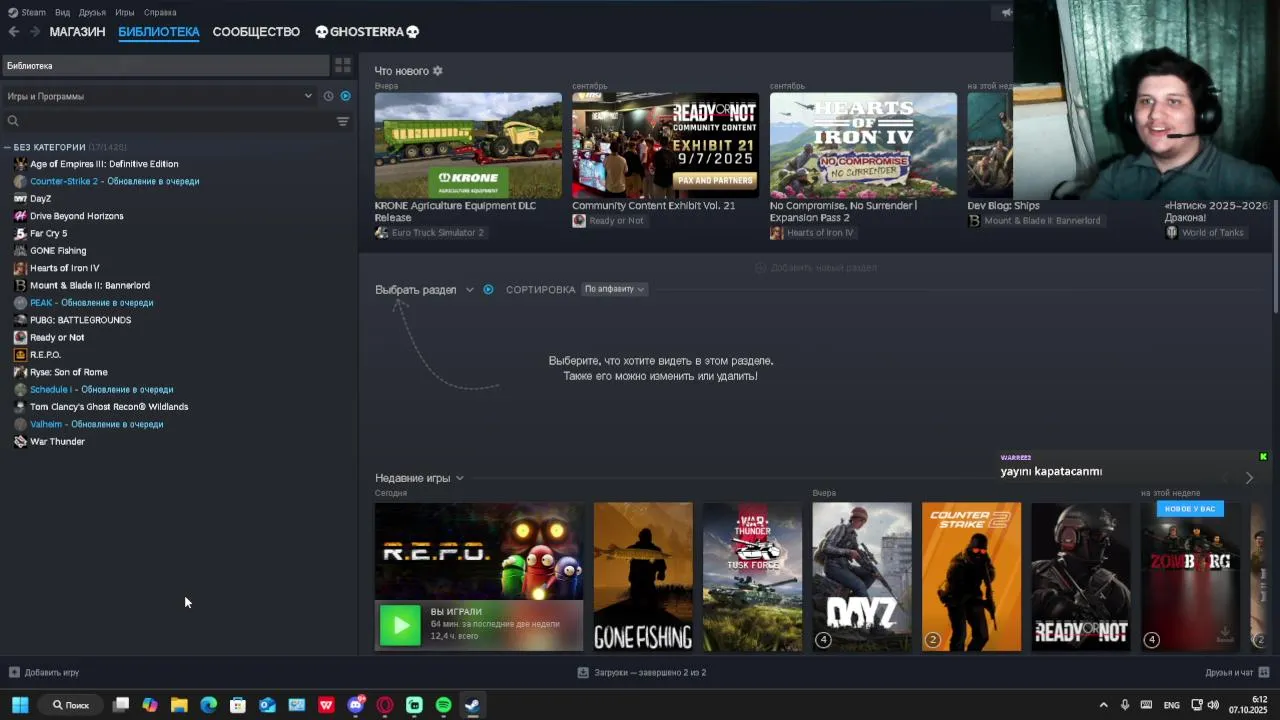Screen dimensions: 1280x720
Task: Open Opera browser from the taskbar
Action: coord(385,705)
